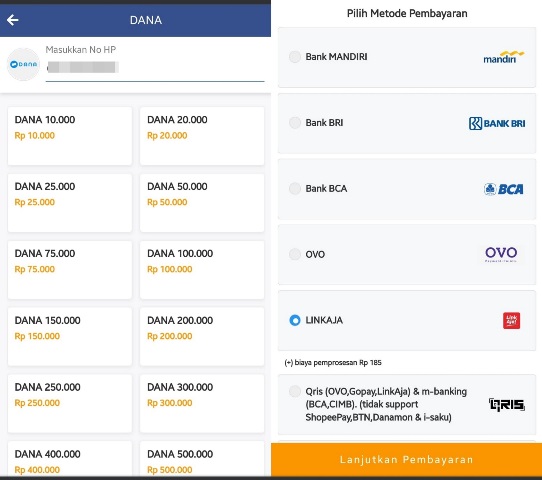The width and height of the screenshot is (542, 480).
Task: Click the QRIS logo
Action: [x=507, y=404]
